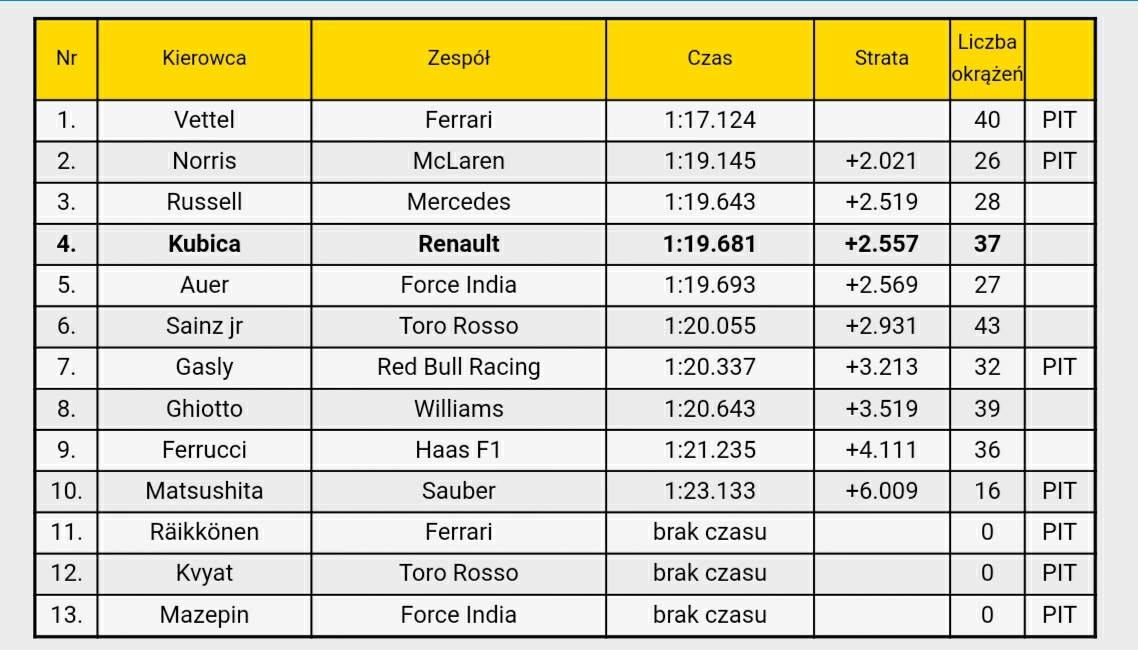Click the Zespół column header
Image resolution: width=1138 pixels, height=650 pixels.
pos(459,59)
